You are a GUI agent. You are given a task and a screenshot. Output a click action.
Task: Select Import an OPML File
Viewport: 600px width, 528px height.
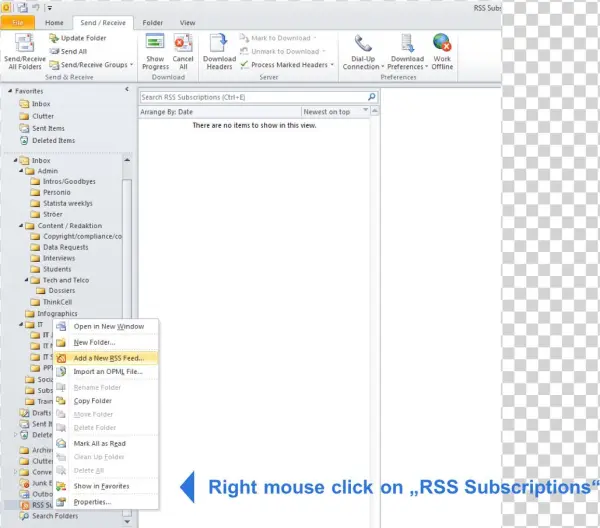pos(107,371)
